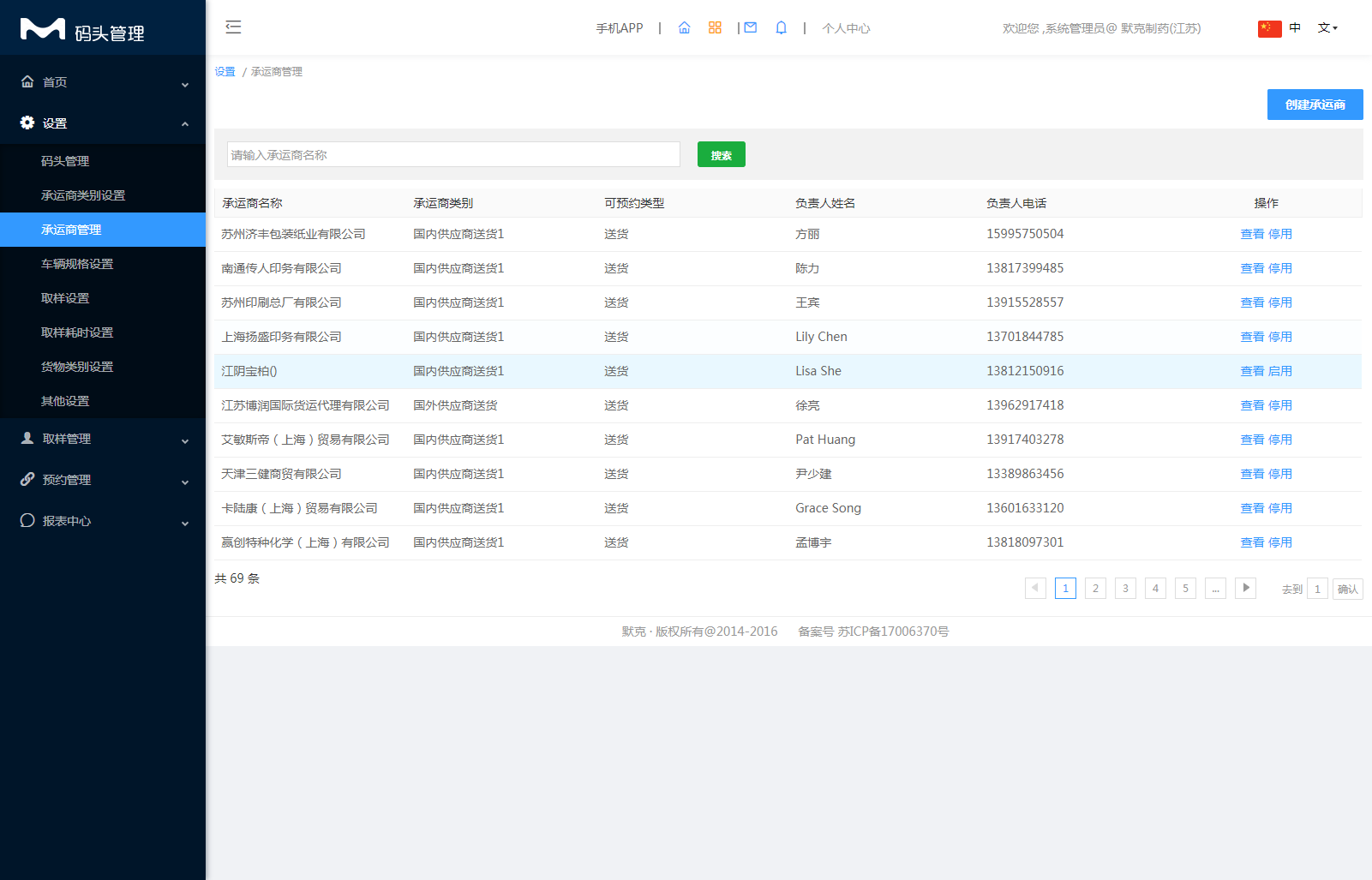
Task: Expand the 预约管理 menu chevron
Action: [x=185, y=482]
